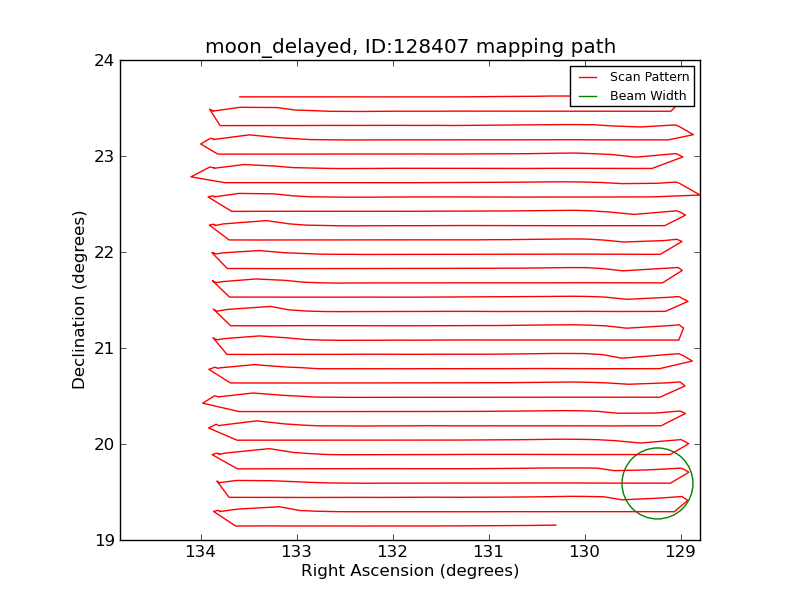Click the green beam width circle
This screenshot has width=800, height=600.
(657, 483)
